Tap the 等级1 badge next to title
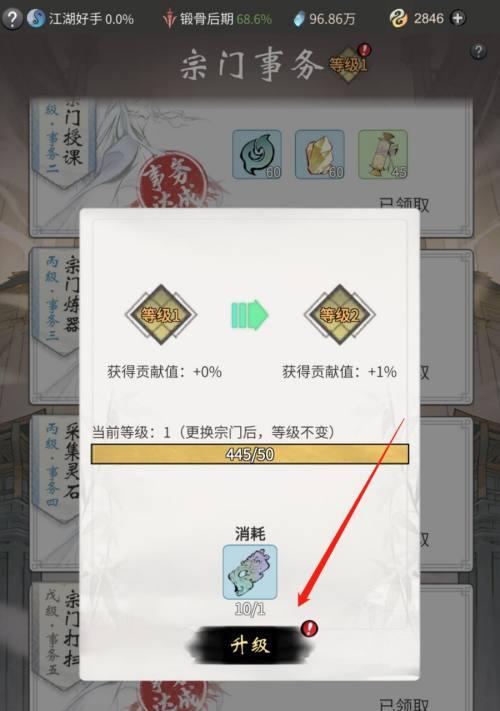The width and height of the screenshot is (500, 711). [x=348, y=65]
